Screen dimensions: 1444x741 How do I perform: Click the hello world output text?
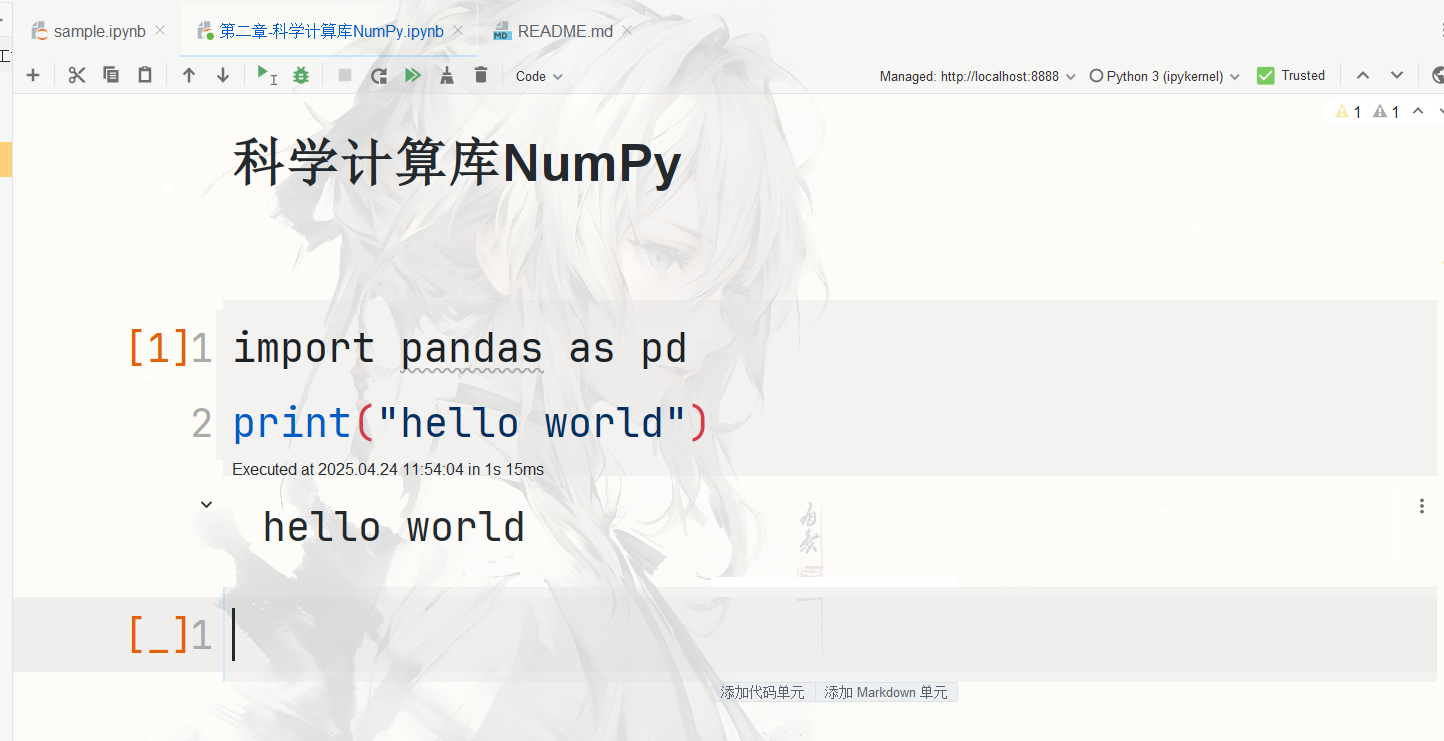click(x=394, y=527)
